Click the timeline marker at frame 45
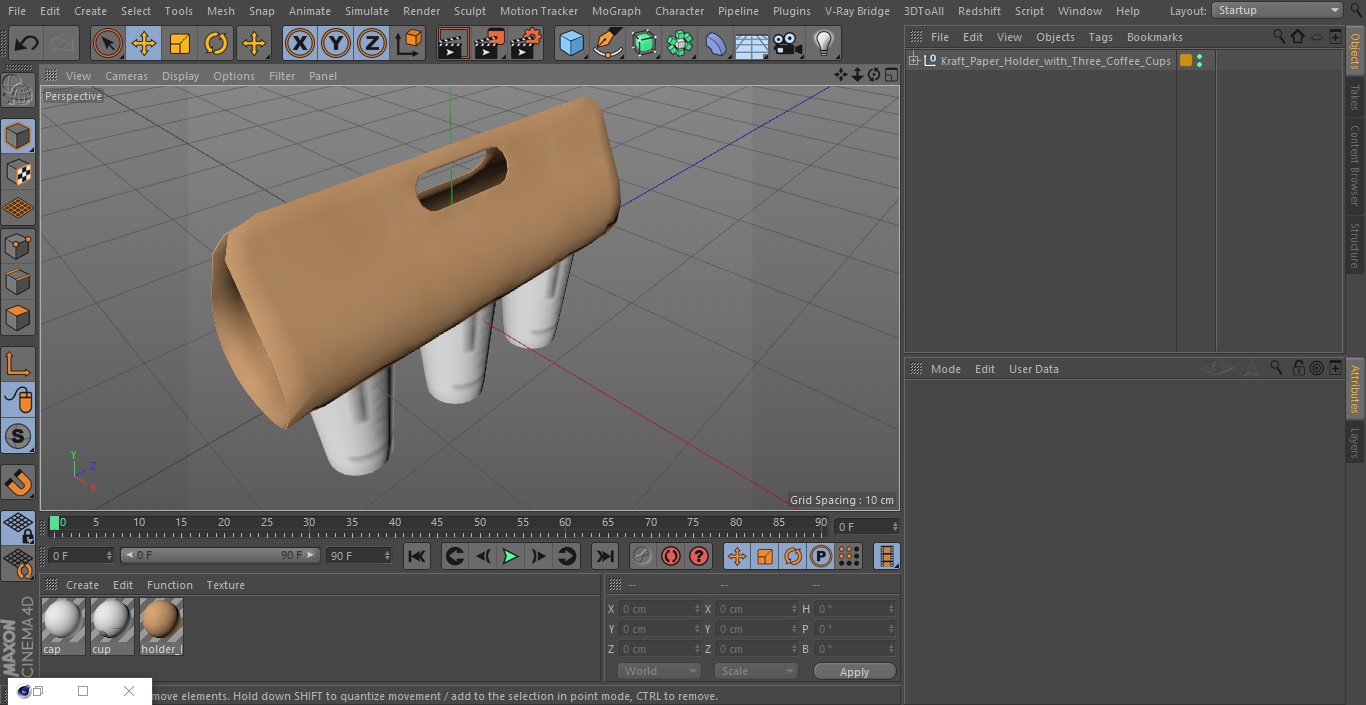 click(x=437, y=523)
